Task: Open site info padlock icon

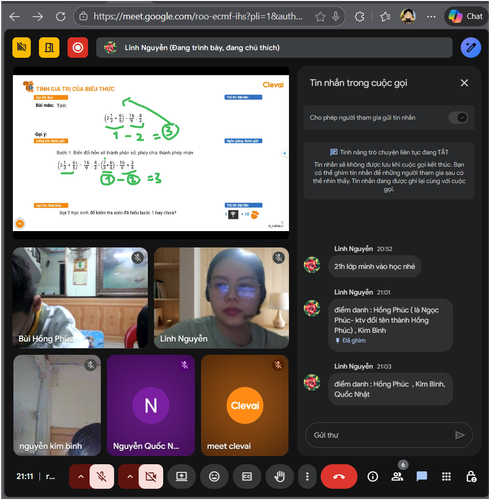Action: [83, 16]
